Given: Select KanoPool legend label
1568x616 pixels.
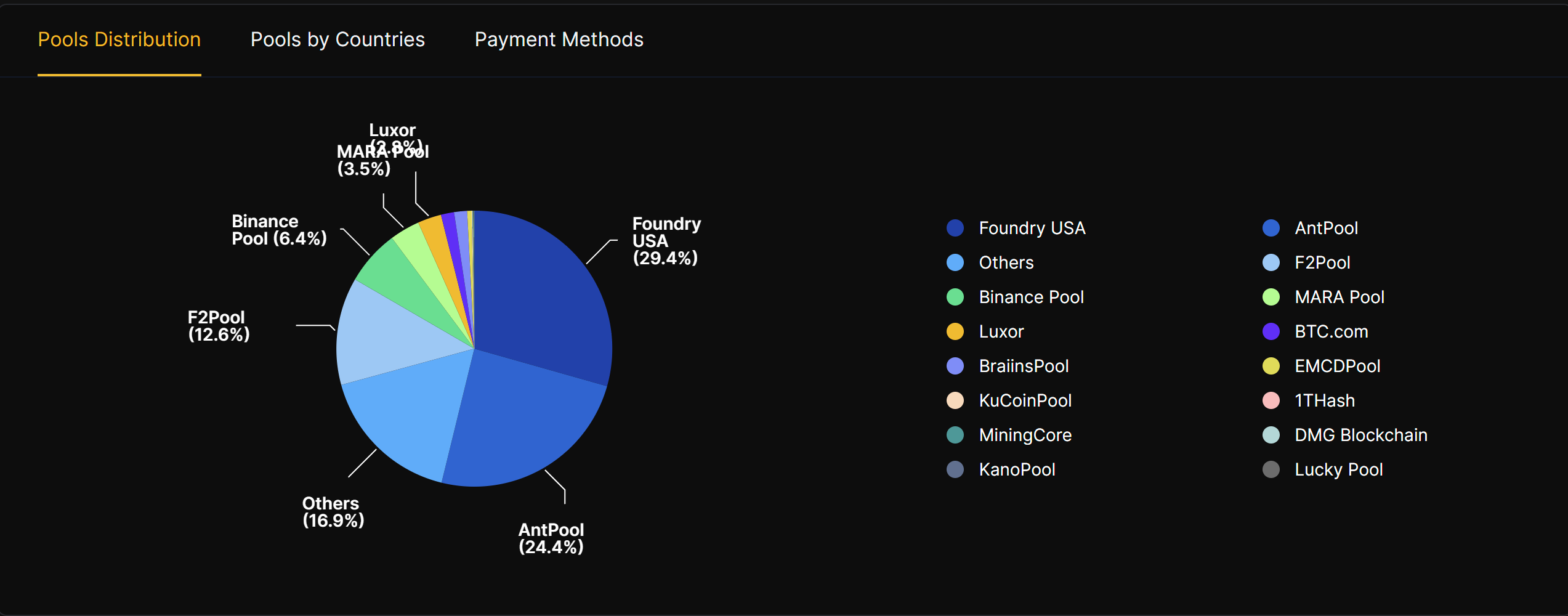Looking at the screenshot, I should pyautogui.click(x=1017, y=469).
